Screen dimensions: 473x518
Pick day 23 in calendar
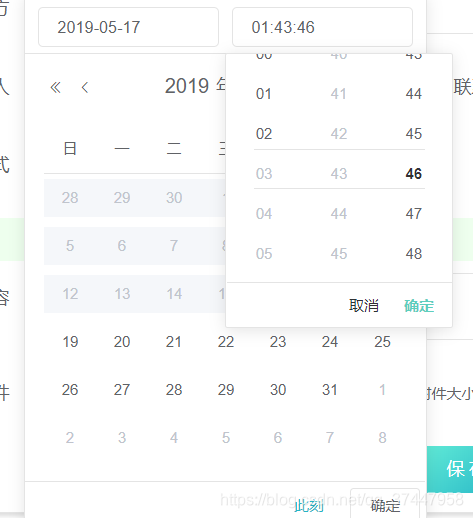click(278, 342)
